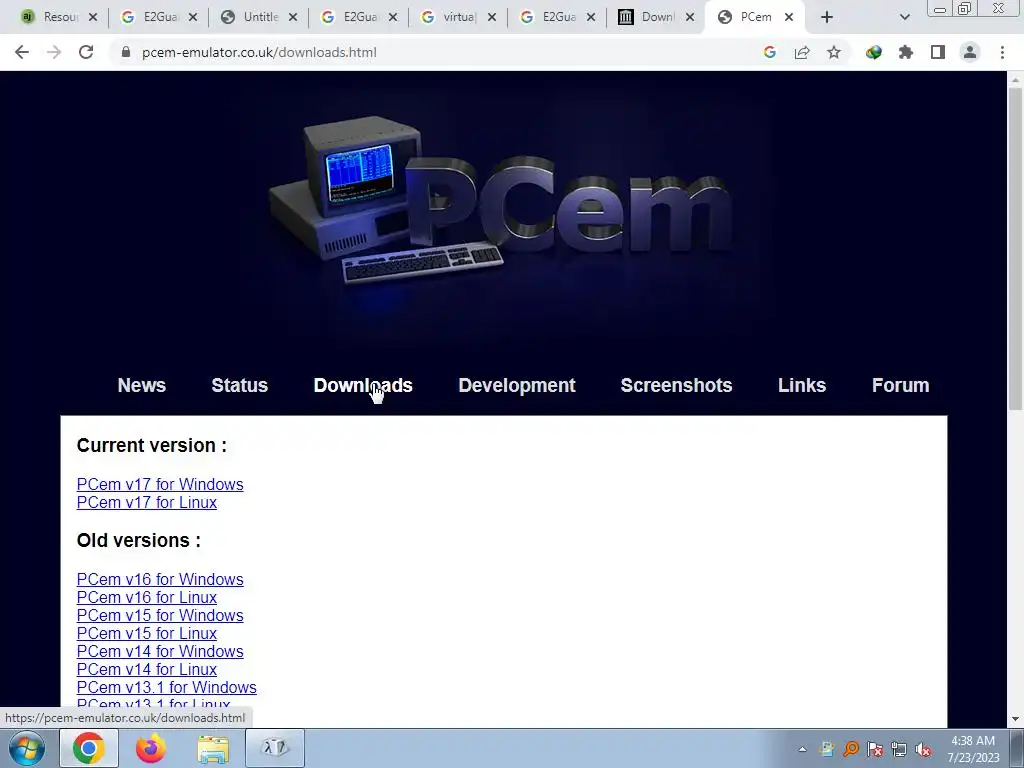Viewport: 1024px width, 768px height.
Task: Close the virtual search tab
Action: [x=492, y=17]
